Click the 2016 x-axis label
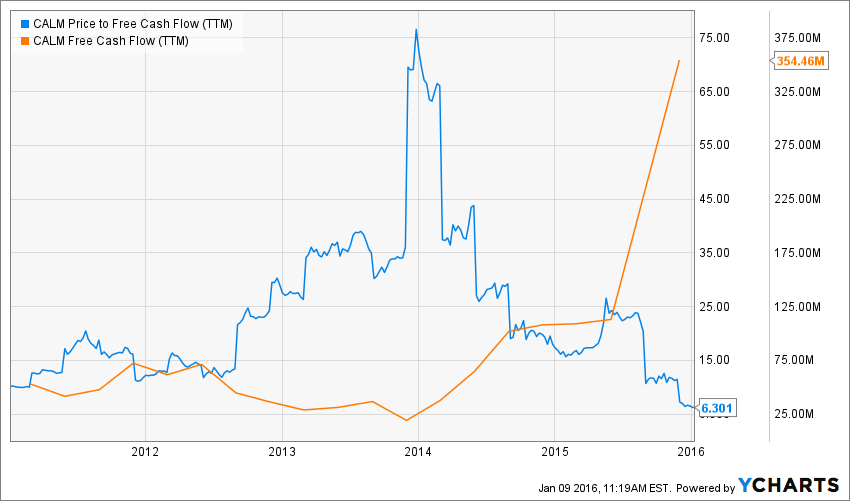This screenshot has width=850, height=501. tap(691, 452)
